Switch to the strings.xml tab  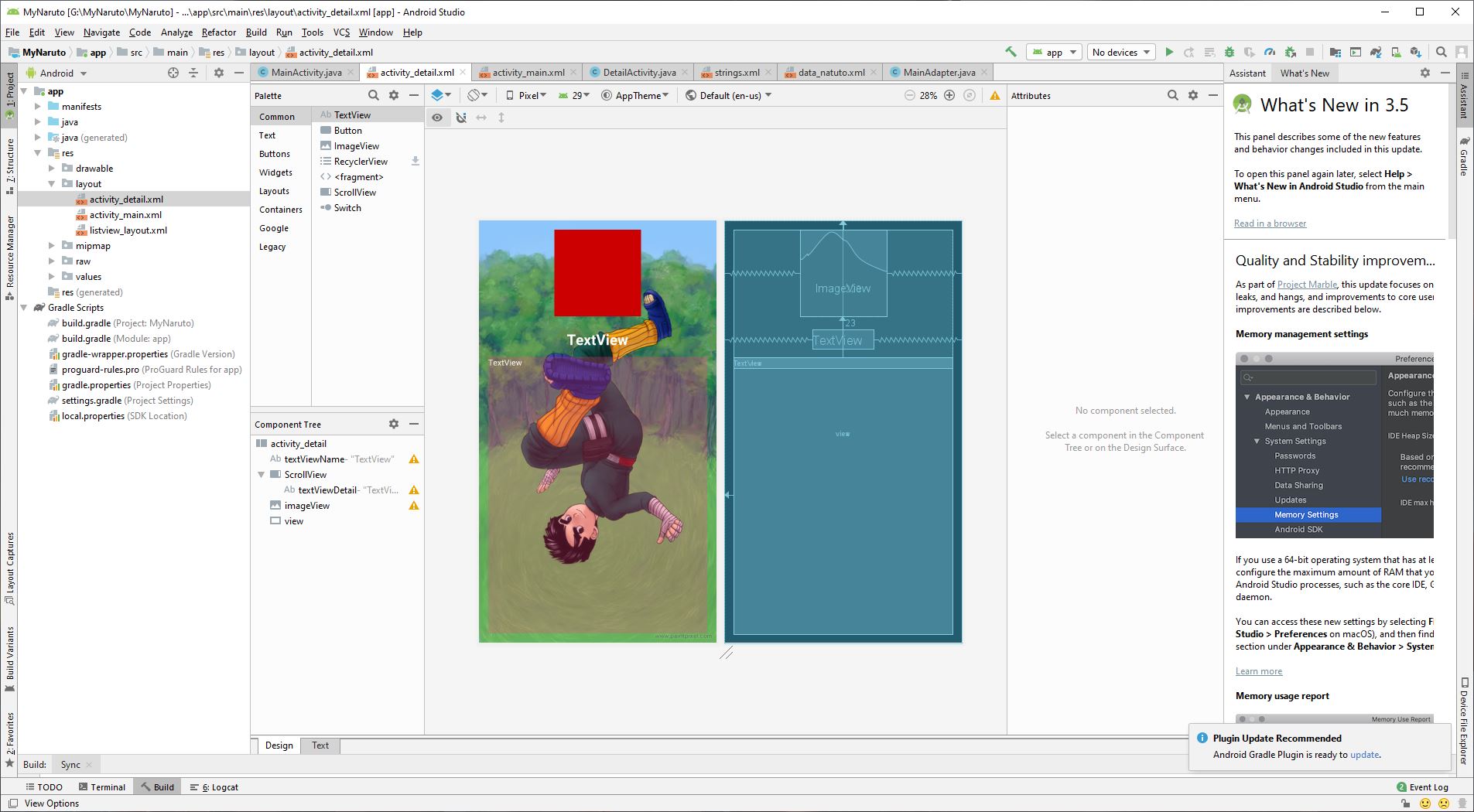pyautogui.click(x=737, y=72)
